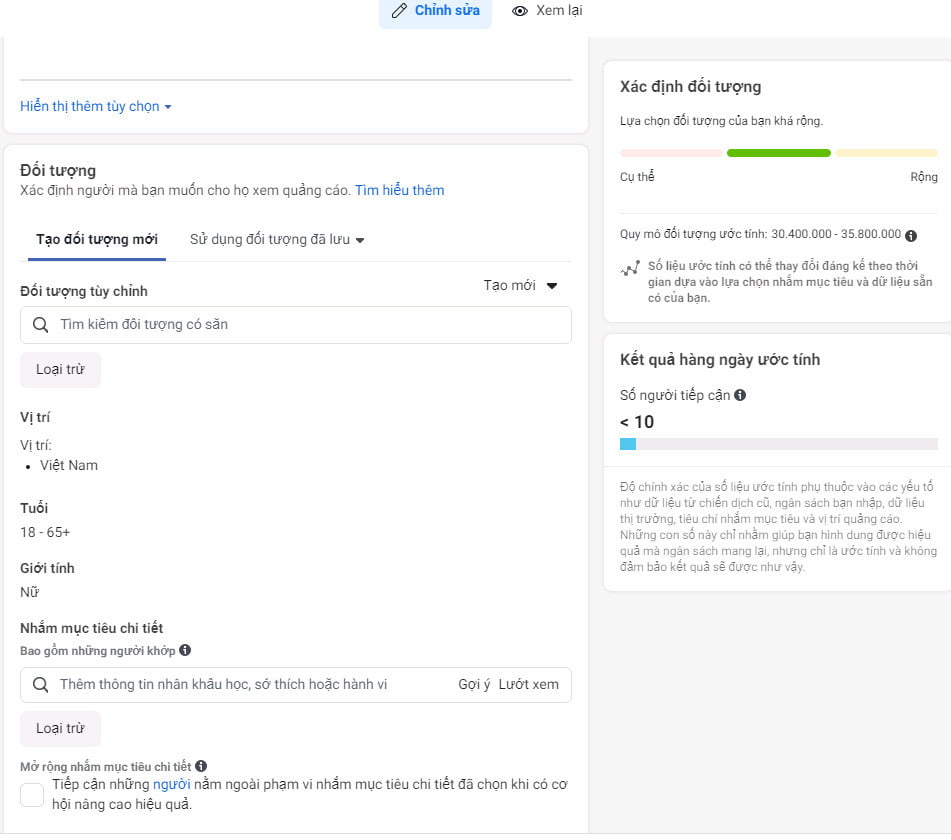951x840 pixels.
Task: Click the age value 18 - 65+
Action: pos(45,533)
